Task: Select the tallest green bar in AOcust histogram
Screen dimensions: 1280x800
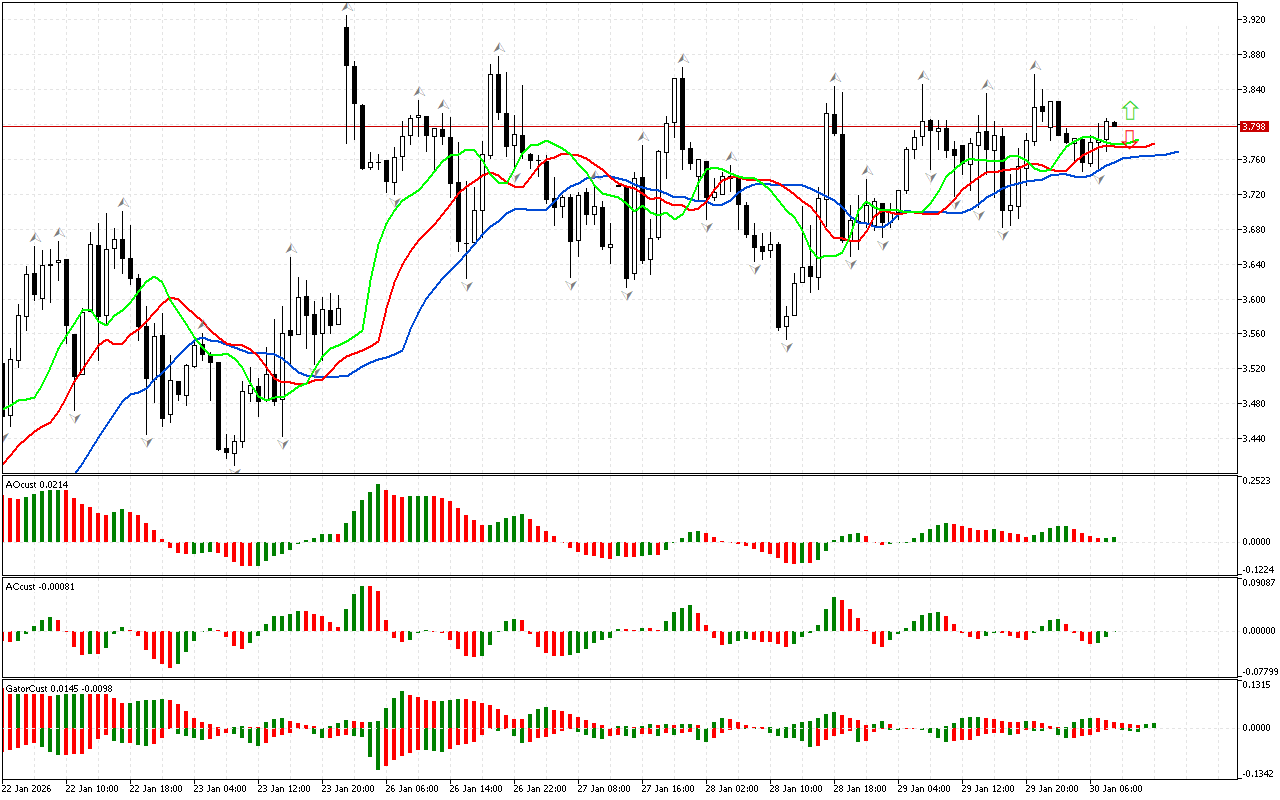Action: (377, 512)
